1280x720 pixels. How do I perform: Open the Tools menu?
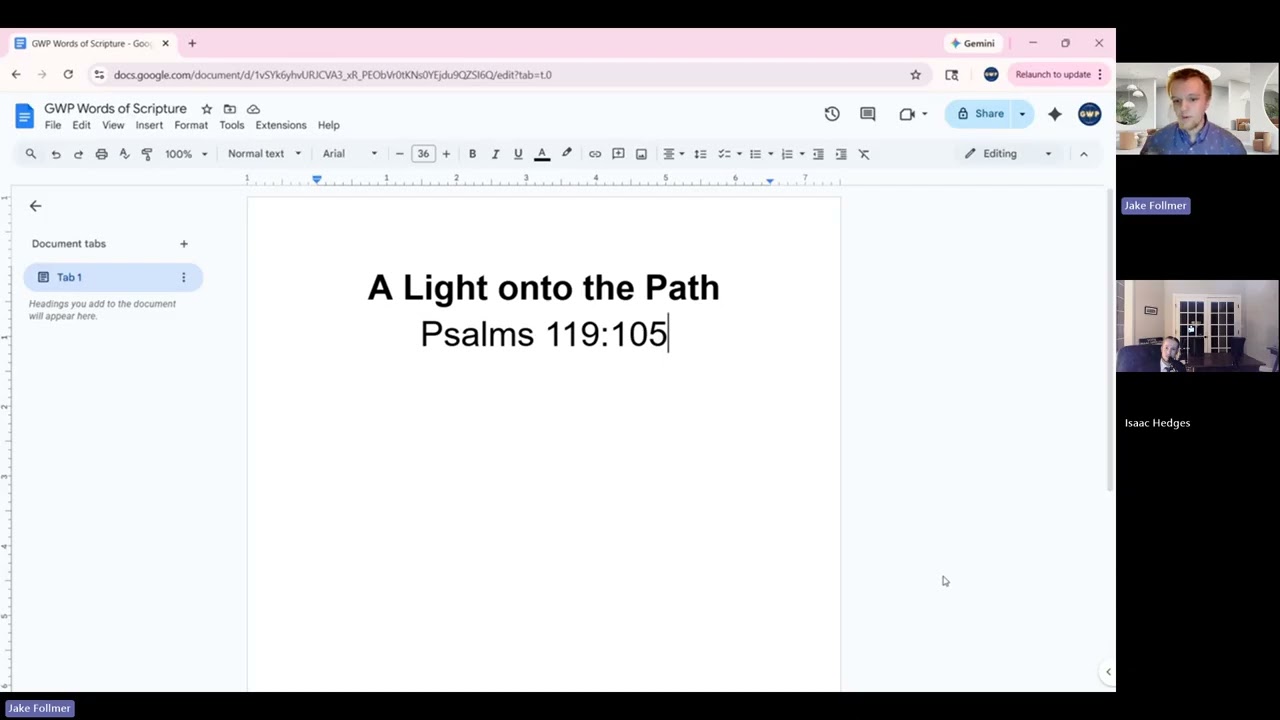(x=232, y=125)
